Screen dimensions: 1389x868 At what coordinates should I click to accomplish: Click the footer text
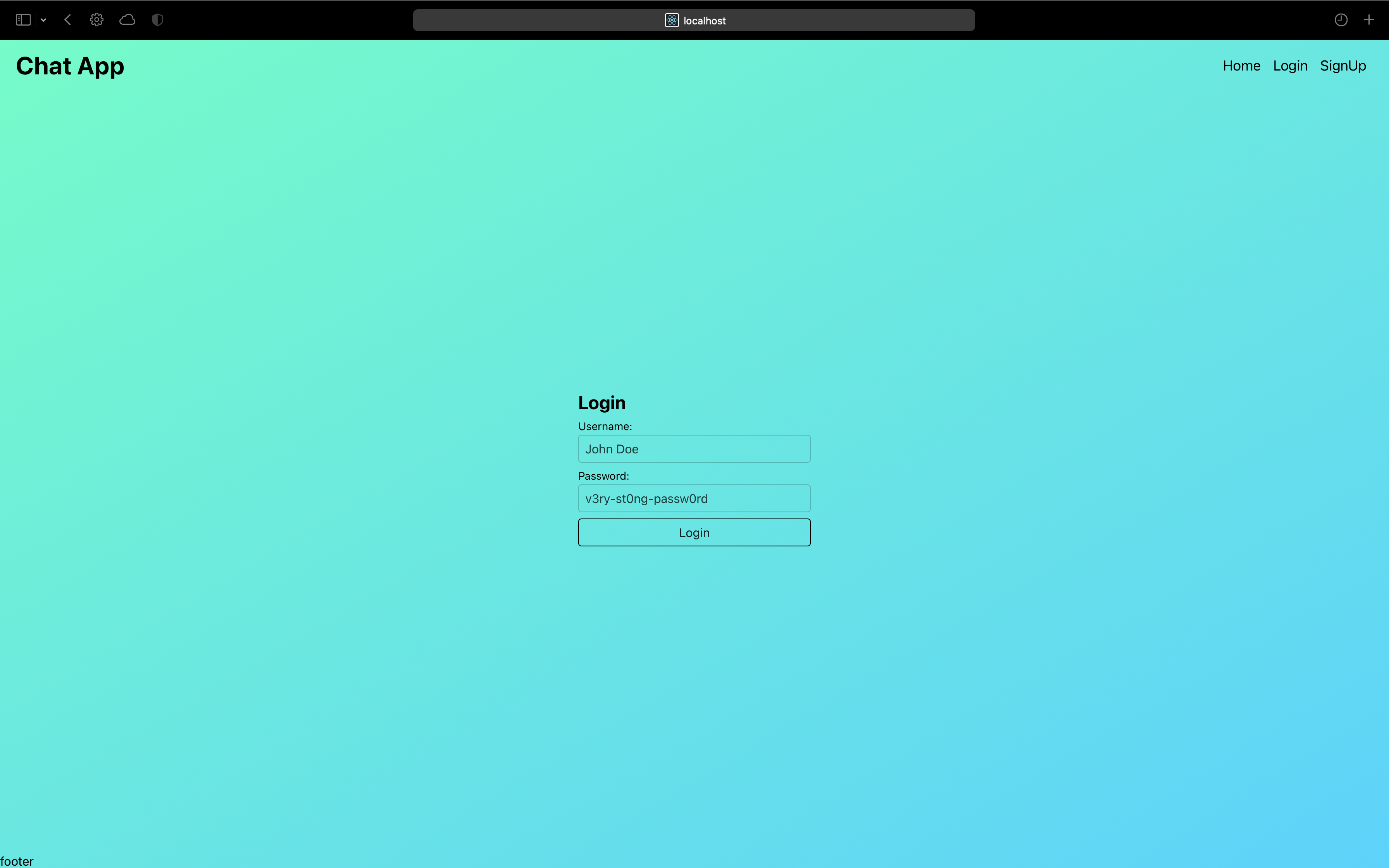[x=17, y=861]
